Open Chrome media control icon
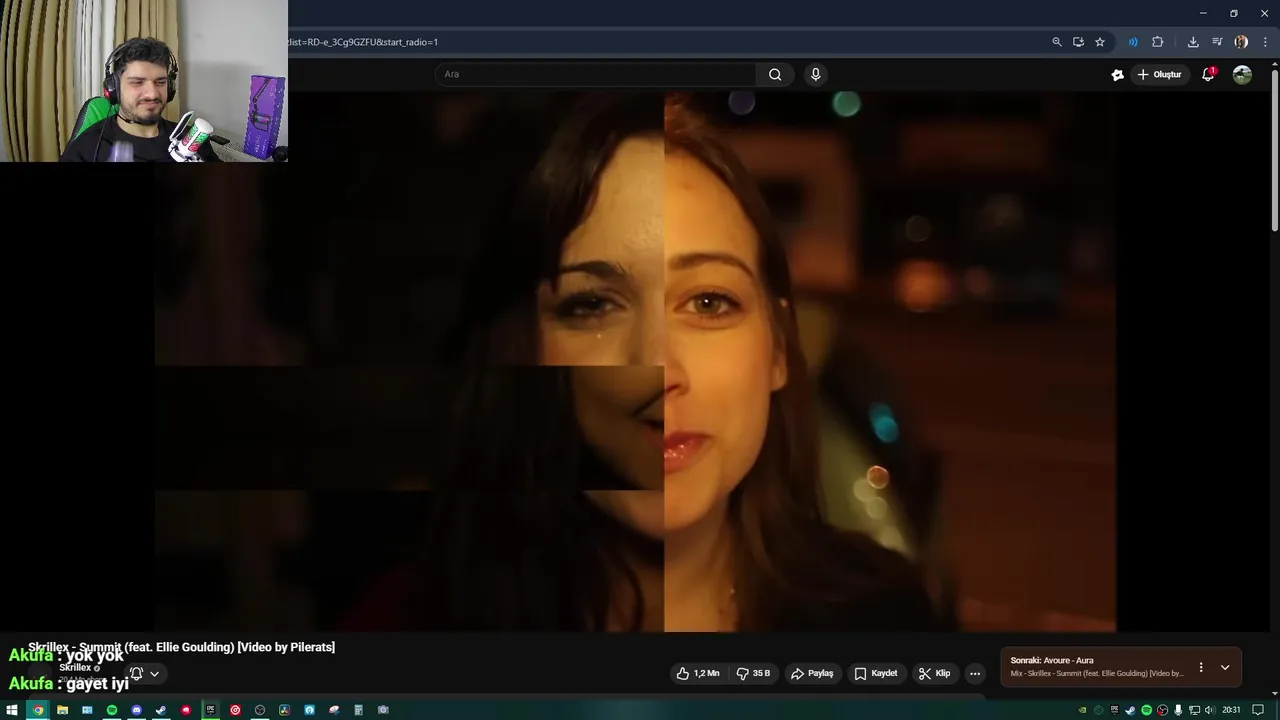 [1217, 42]
